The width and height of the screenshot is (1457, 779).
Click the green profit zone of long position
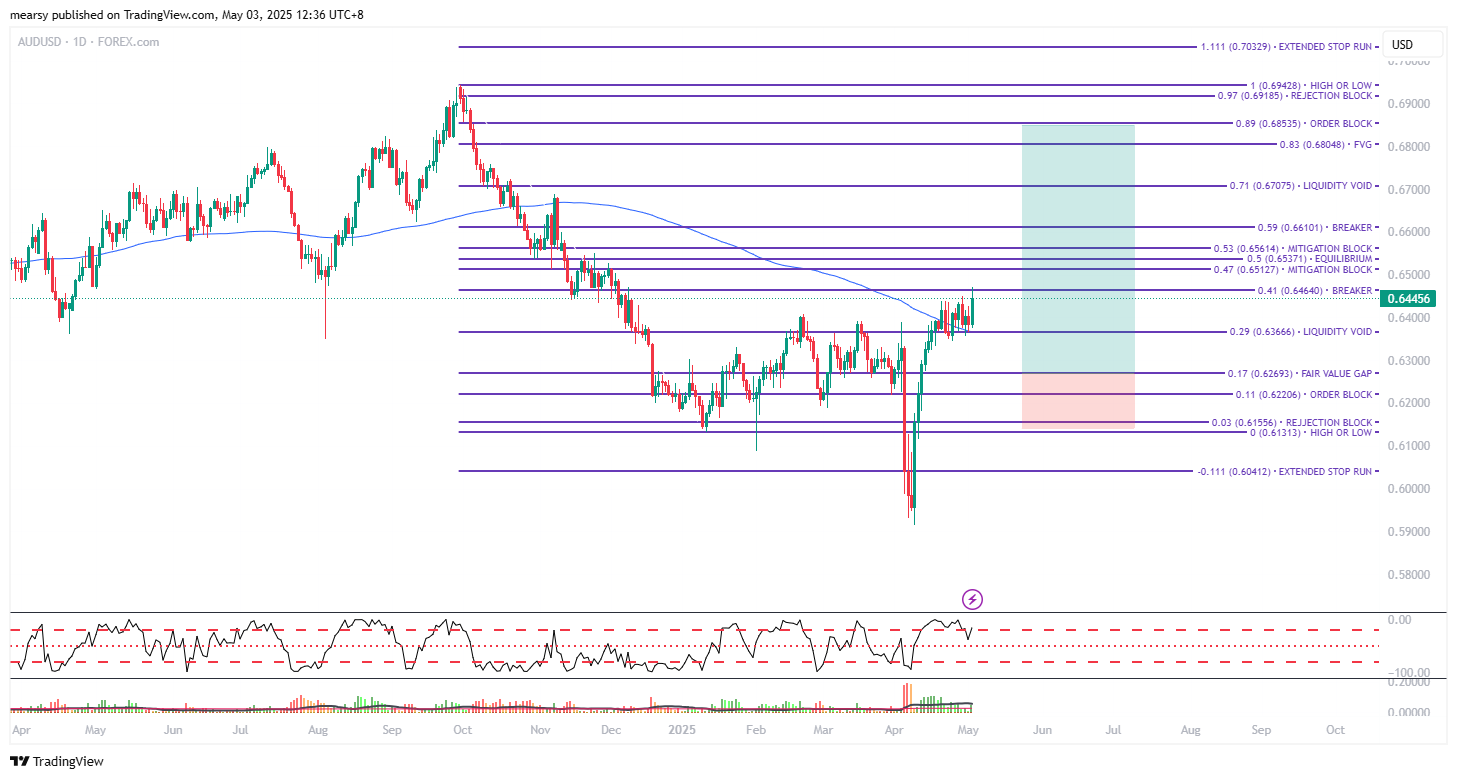click(1078, 248)
